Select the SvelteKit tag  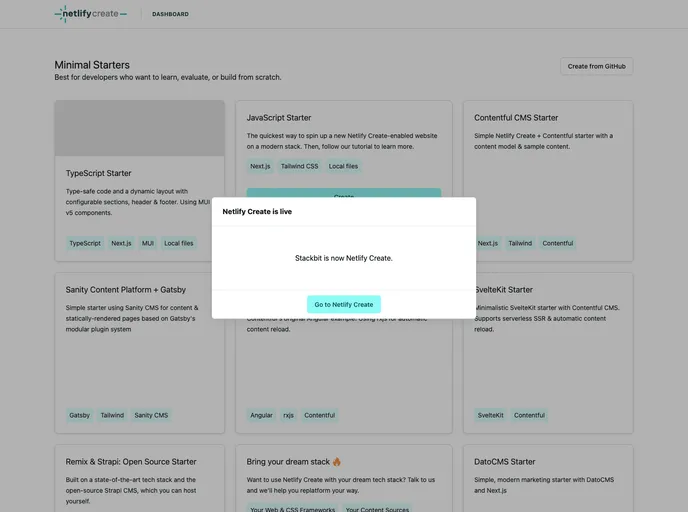(x=491, y=415)
